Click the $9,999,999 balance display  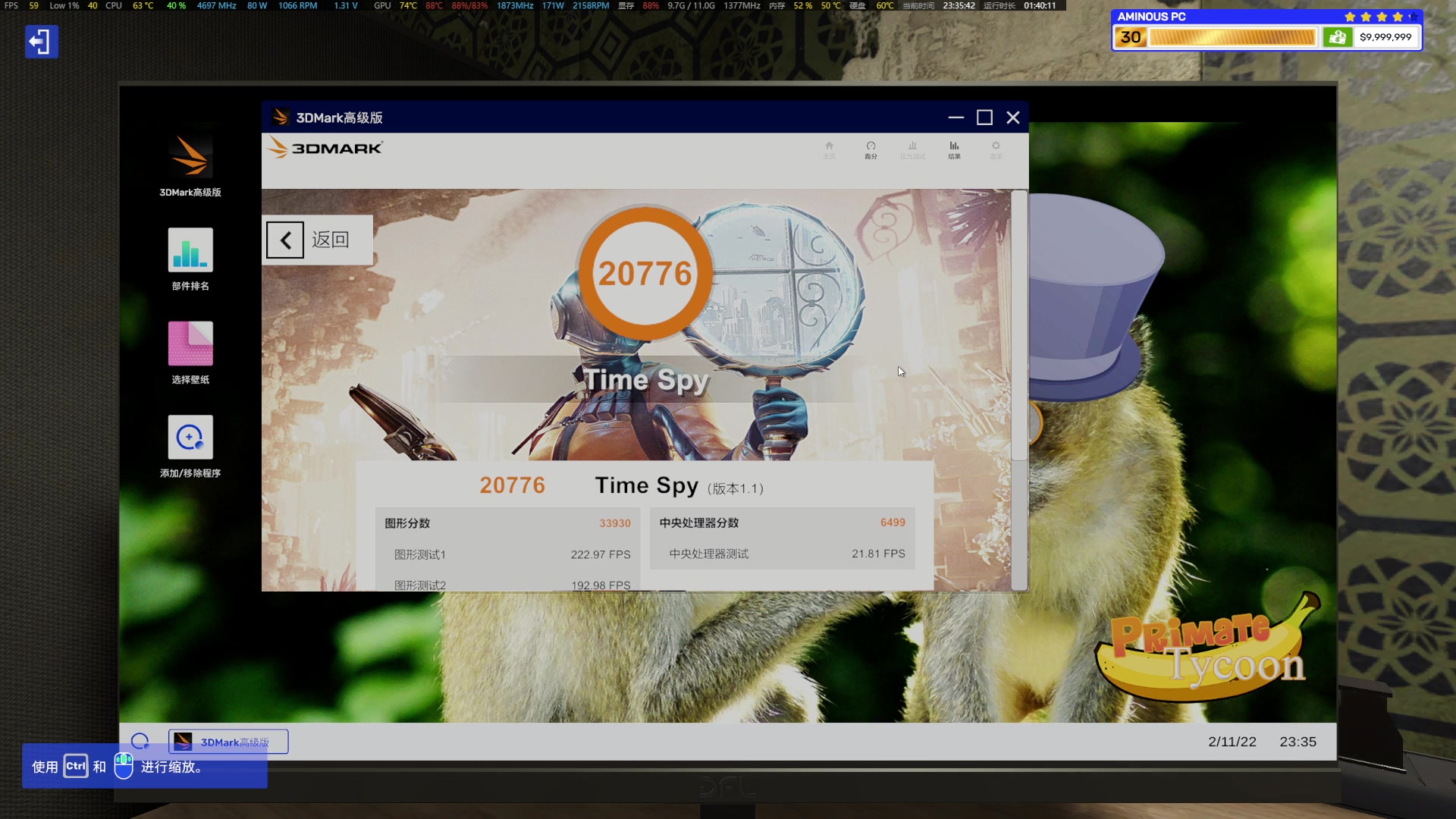click(x=1385, y=37)
